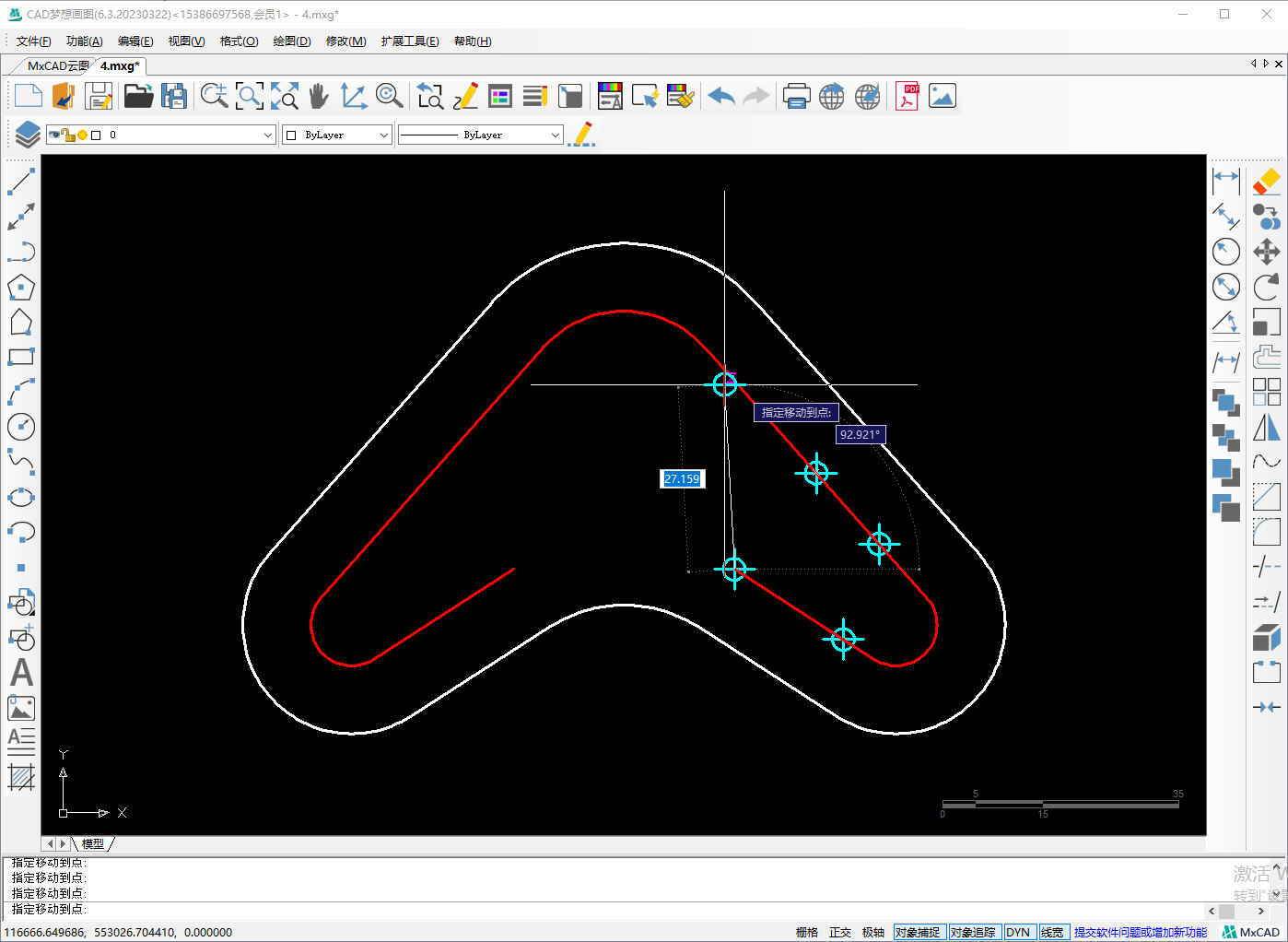This screenshot has width=1288, height=942.
Task: Toggle 线宽 lineweight display
Action: coord(1052,932)
